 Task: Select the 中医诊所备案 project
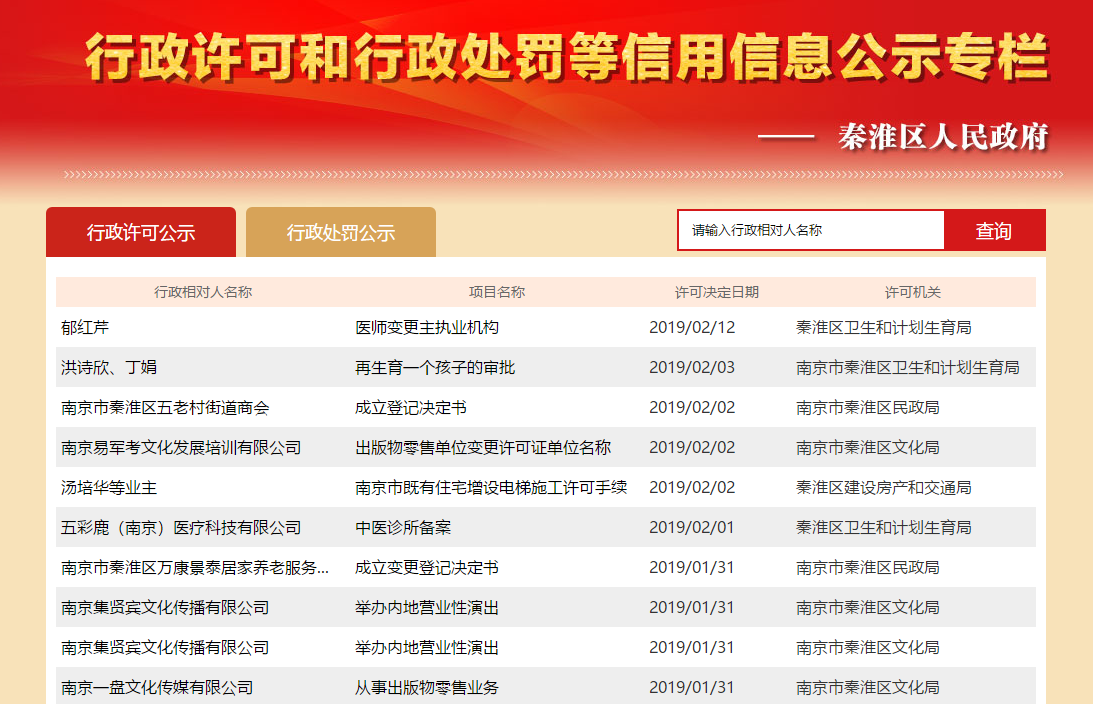(403, 528)
